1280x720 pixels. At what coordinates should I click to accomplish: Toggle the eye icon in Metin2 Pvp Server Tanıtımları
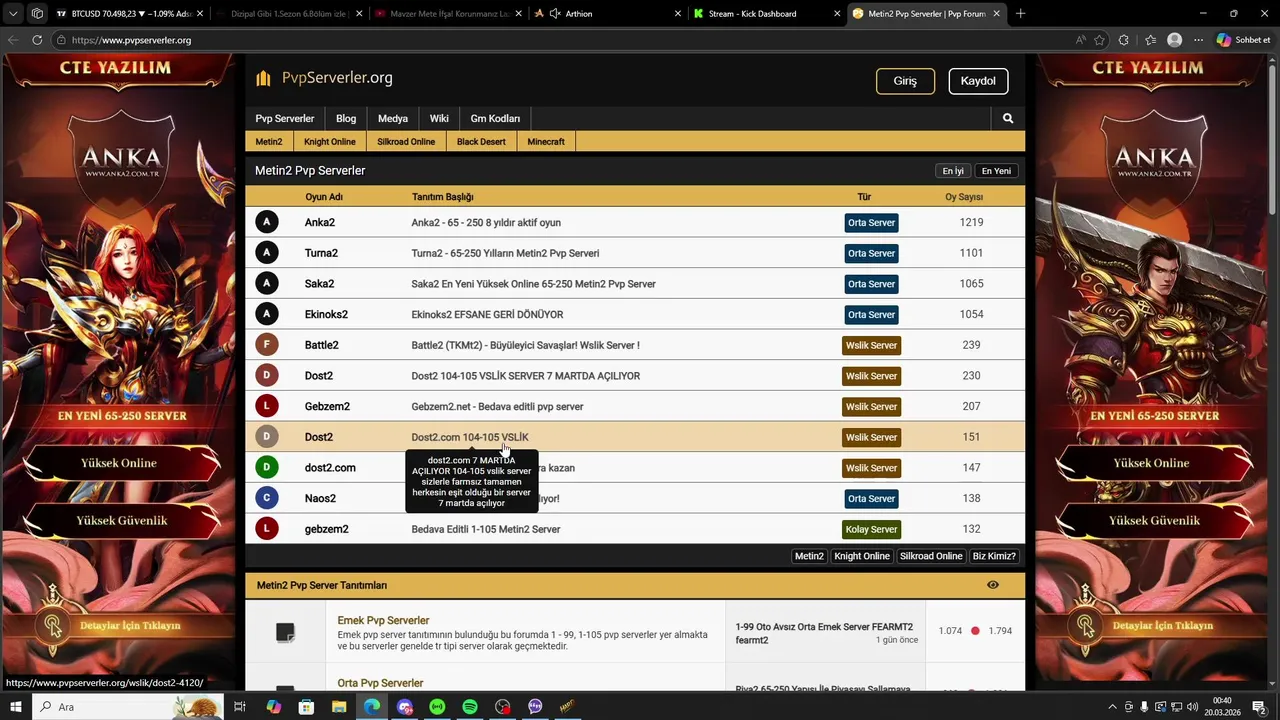(x=992, y=585)
